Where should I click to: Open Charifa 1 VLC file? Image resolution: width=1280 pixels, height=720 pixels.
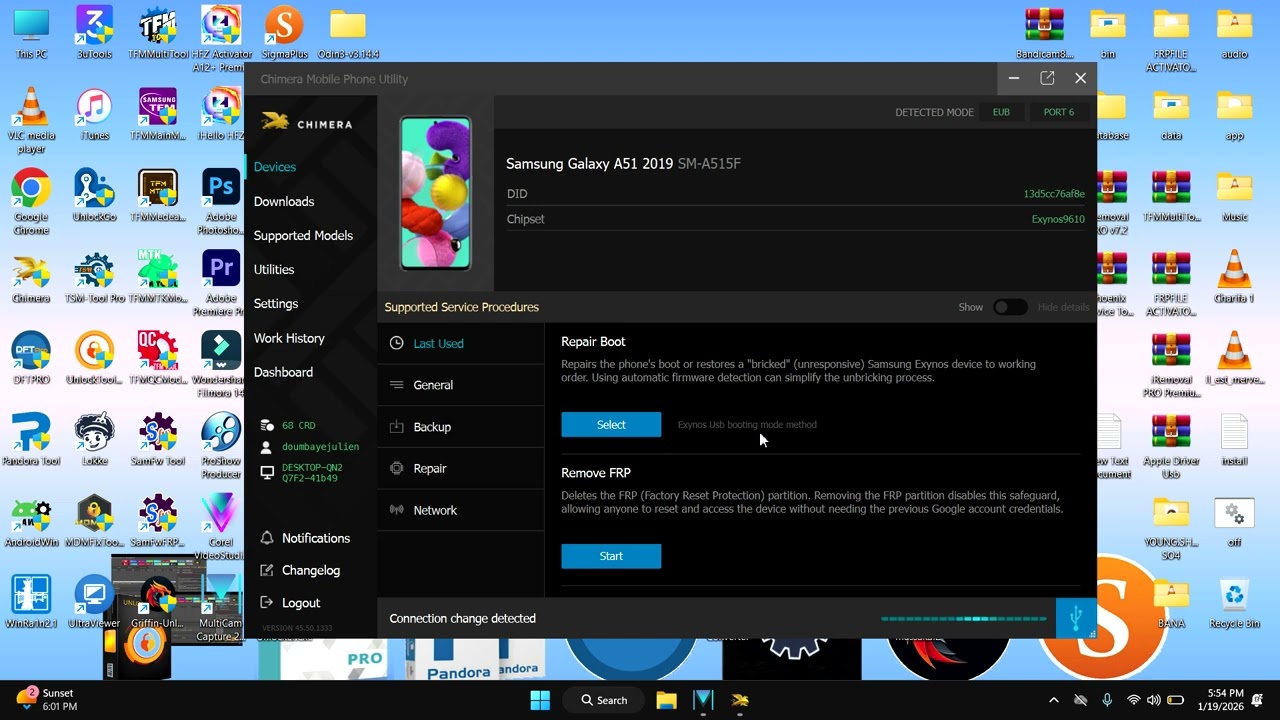coord(1234,277)
